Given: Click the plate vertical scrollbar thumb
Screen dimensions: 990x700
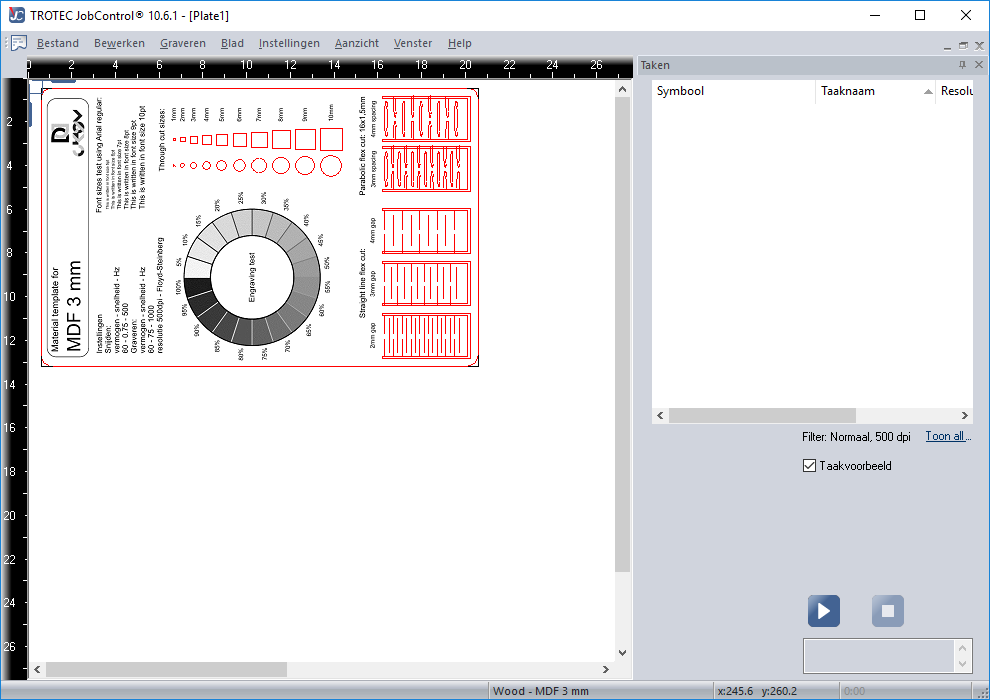Looking at the screenshot, I should coord(623,335).
